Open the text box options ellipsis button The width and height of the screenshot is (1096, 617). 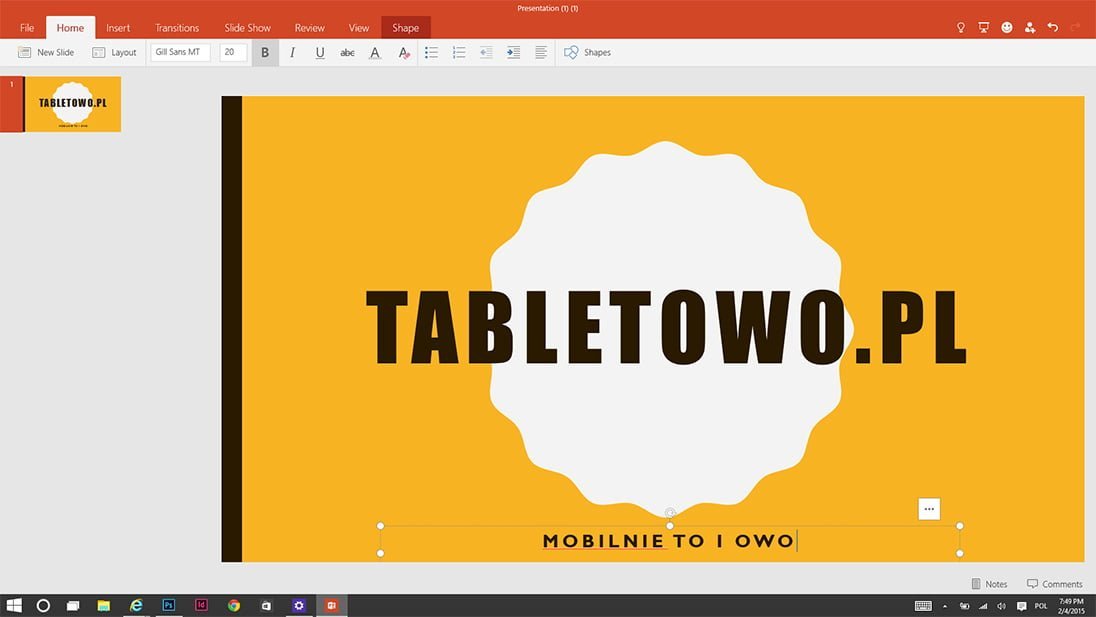point(929,509)
